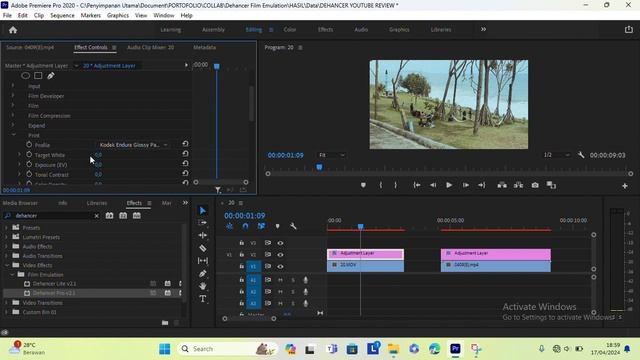Click the Target White value slider
Screen dimensions: 640x360
(98, 155)
